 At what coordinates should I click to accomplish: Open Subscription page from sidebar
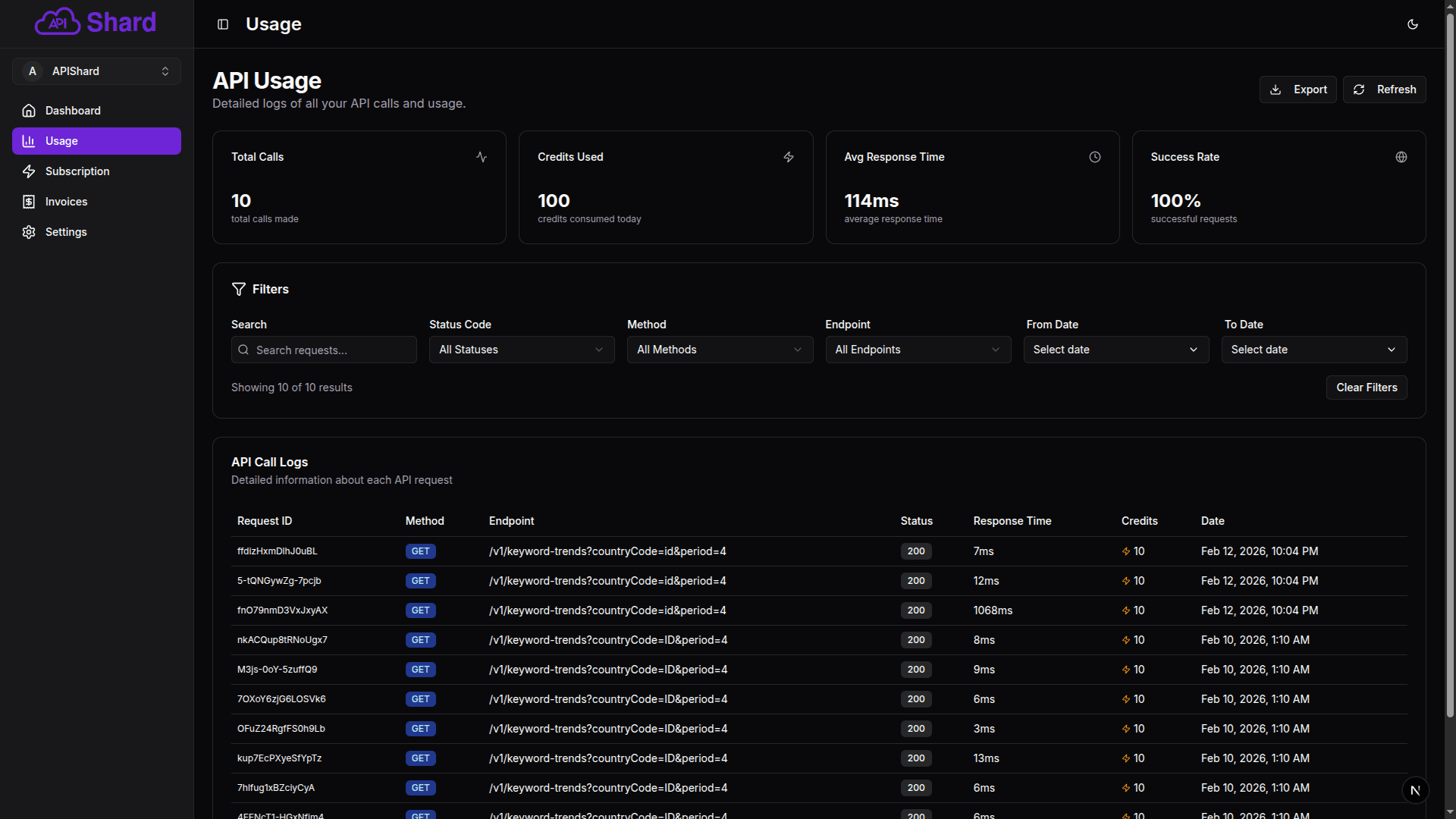coord(96,171)
